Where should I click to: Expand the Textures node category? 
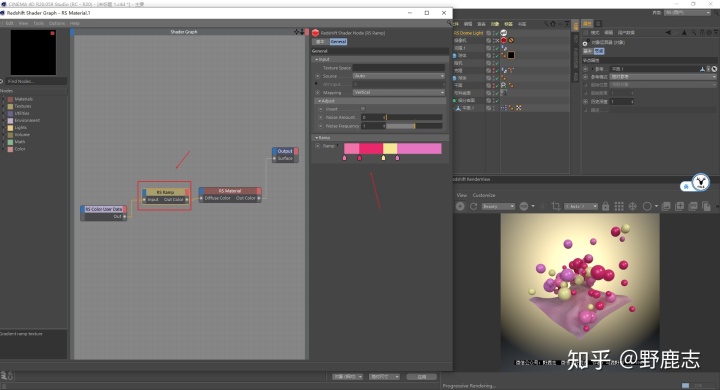coord(4,106)
